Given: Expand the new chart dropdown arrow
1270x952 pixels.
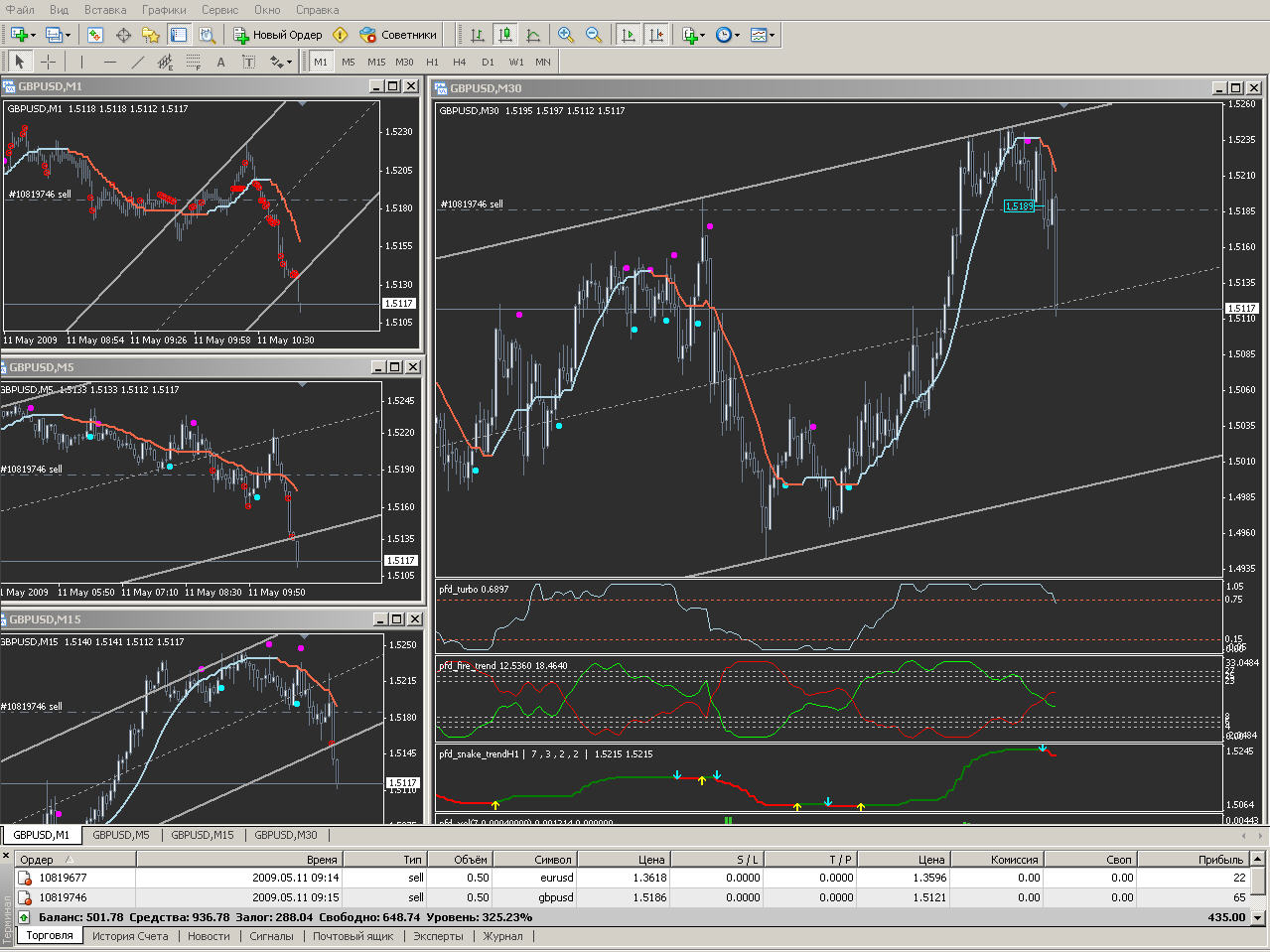Looking at the screenshot, I should pos(34,35).
